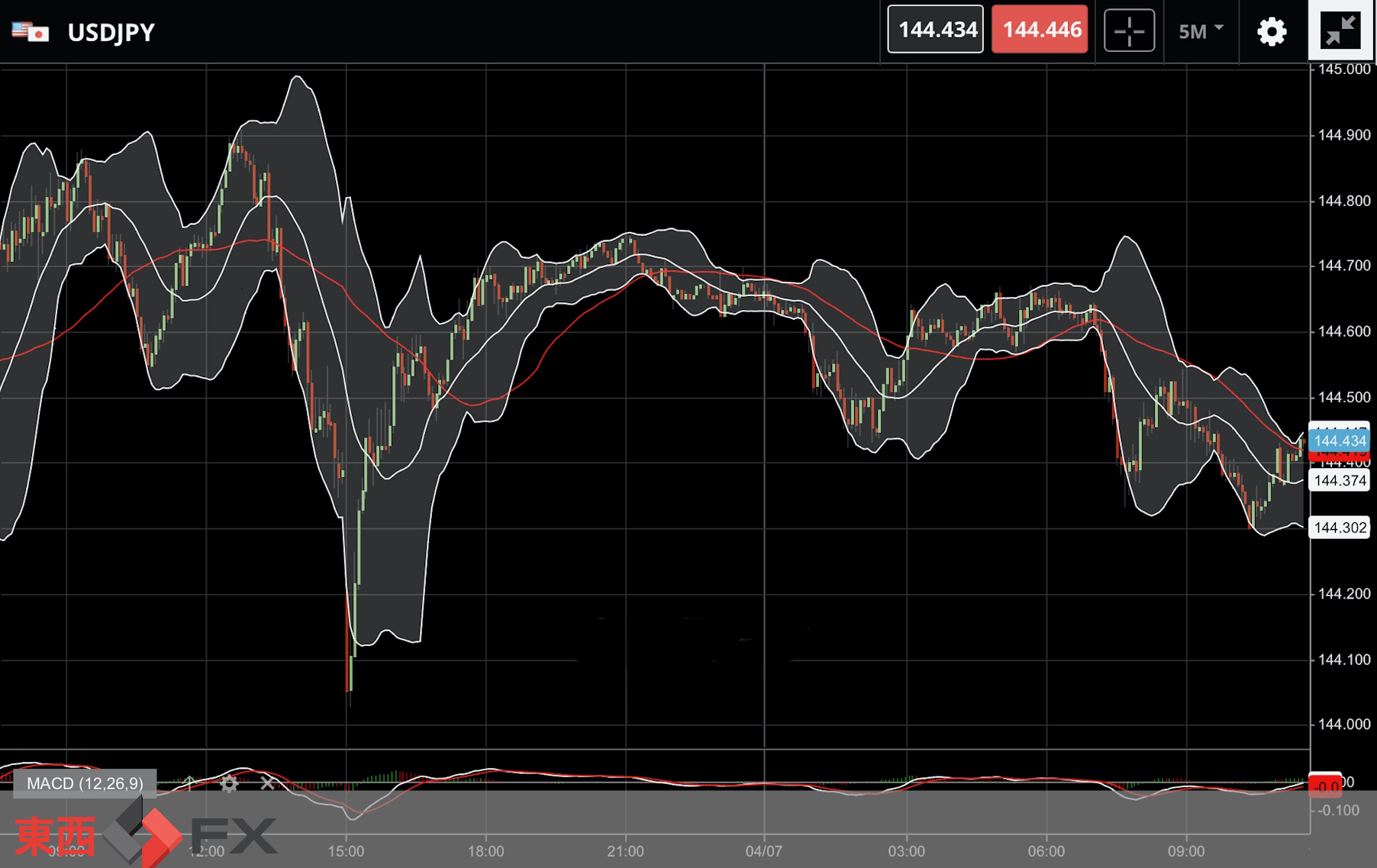1377x868 pixels.
Task: Exit fullscreen using collapse arrows icon
Action: tap(1341, 30)
